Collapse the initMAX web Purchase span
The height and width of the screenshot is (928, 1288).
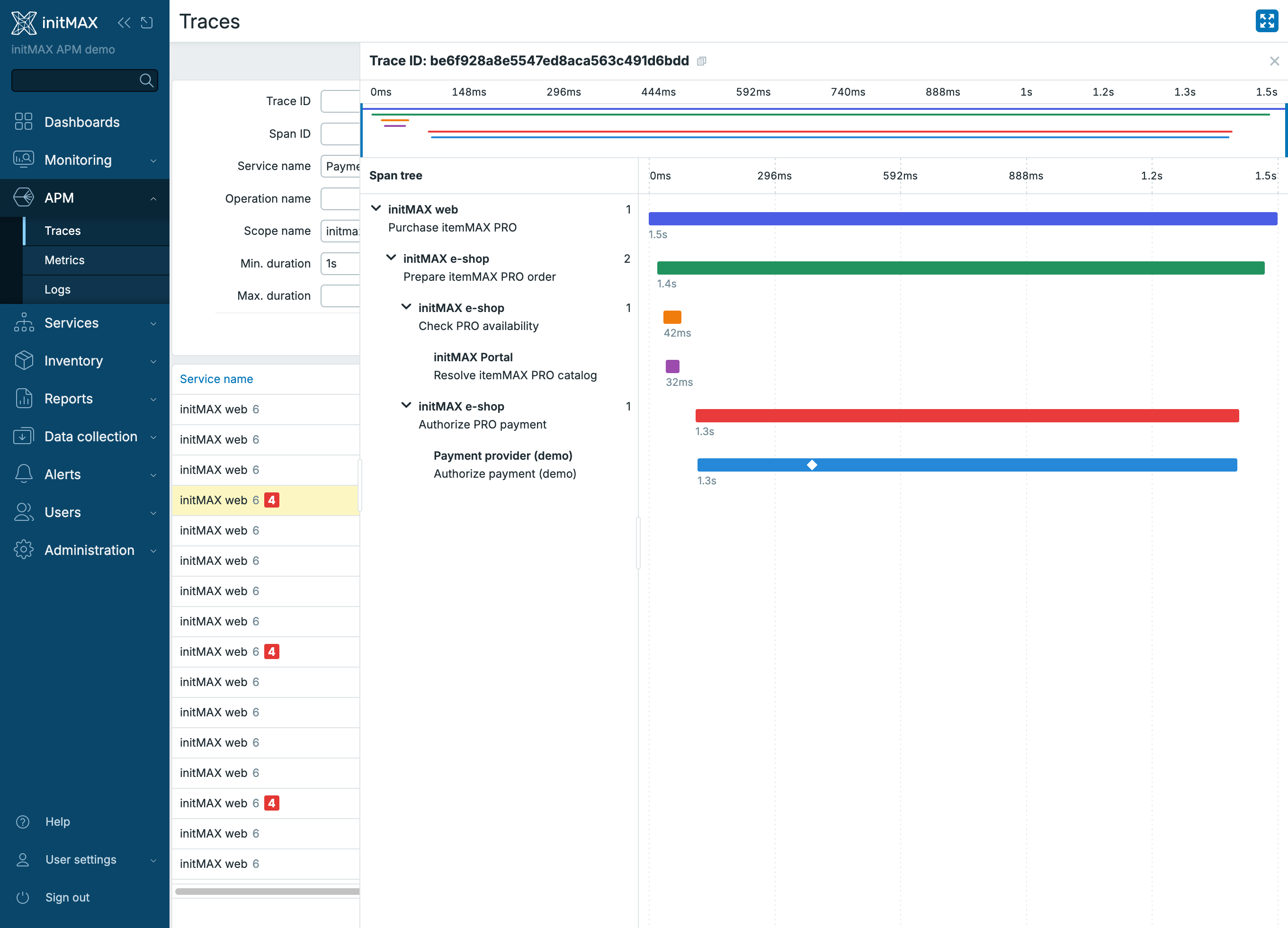376,208
